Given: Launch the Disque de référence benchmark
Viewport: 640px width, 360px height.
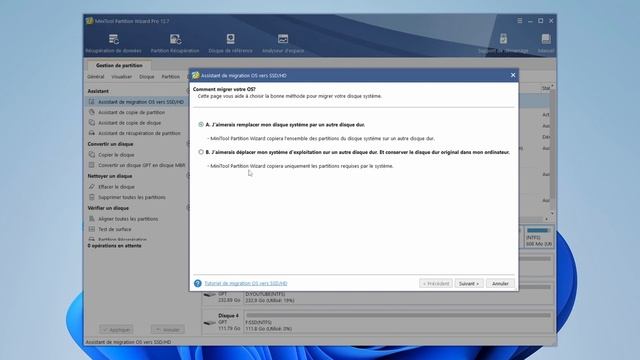Looking at the screenshot, I should [x=231, y=44].
